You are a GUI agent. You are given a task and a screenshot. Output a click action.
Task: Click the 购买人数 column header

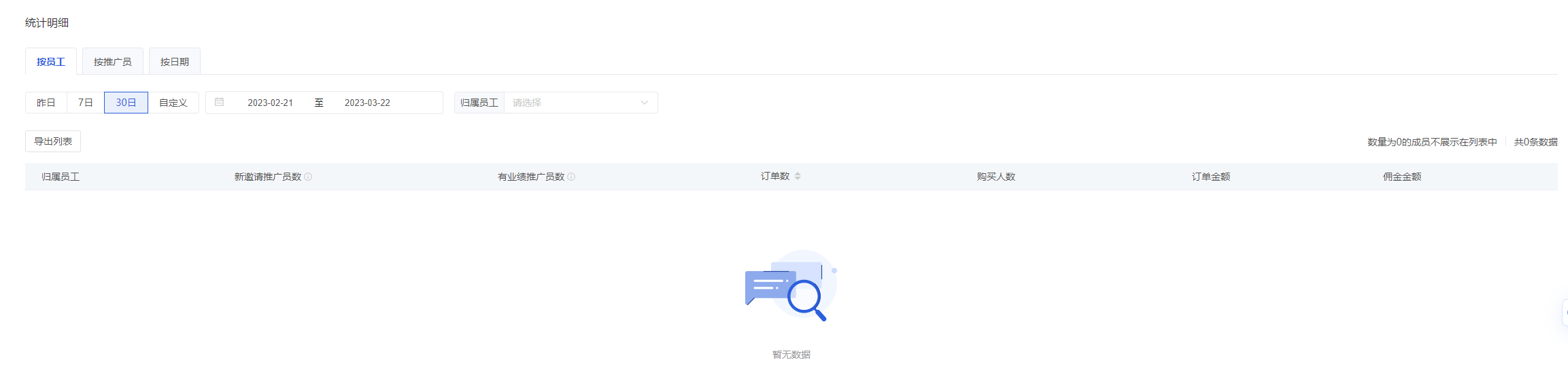pos(996,177)
